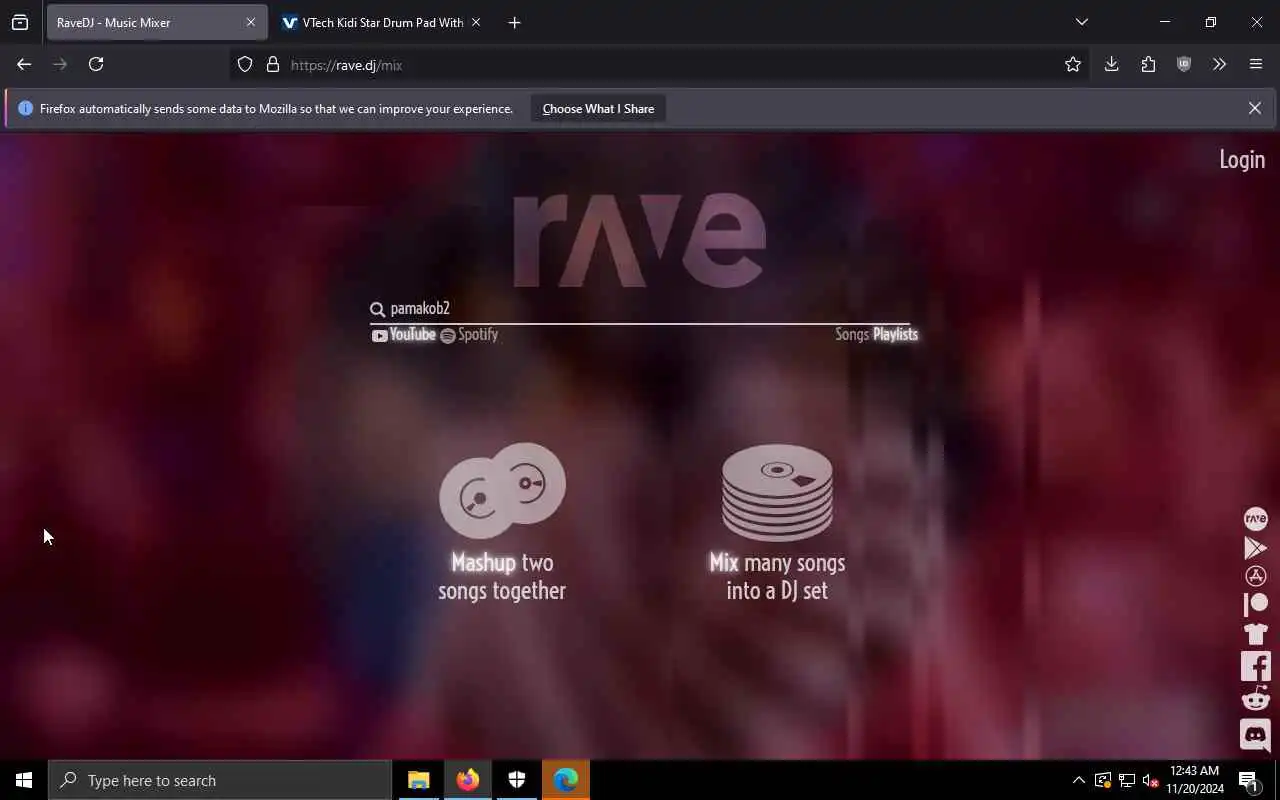This screenshot has height=800, width=1280.
Task: Open File Explorer from taskbar
Action: click(418, 780)
